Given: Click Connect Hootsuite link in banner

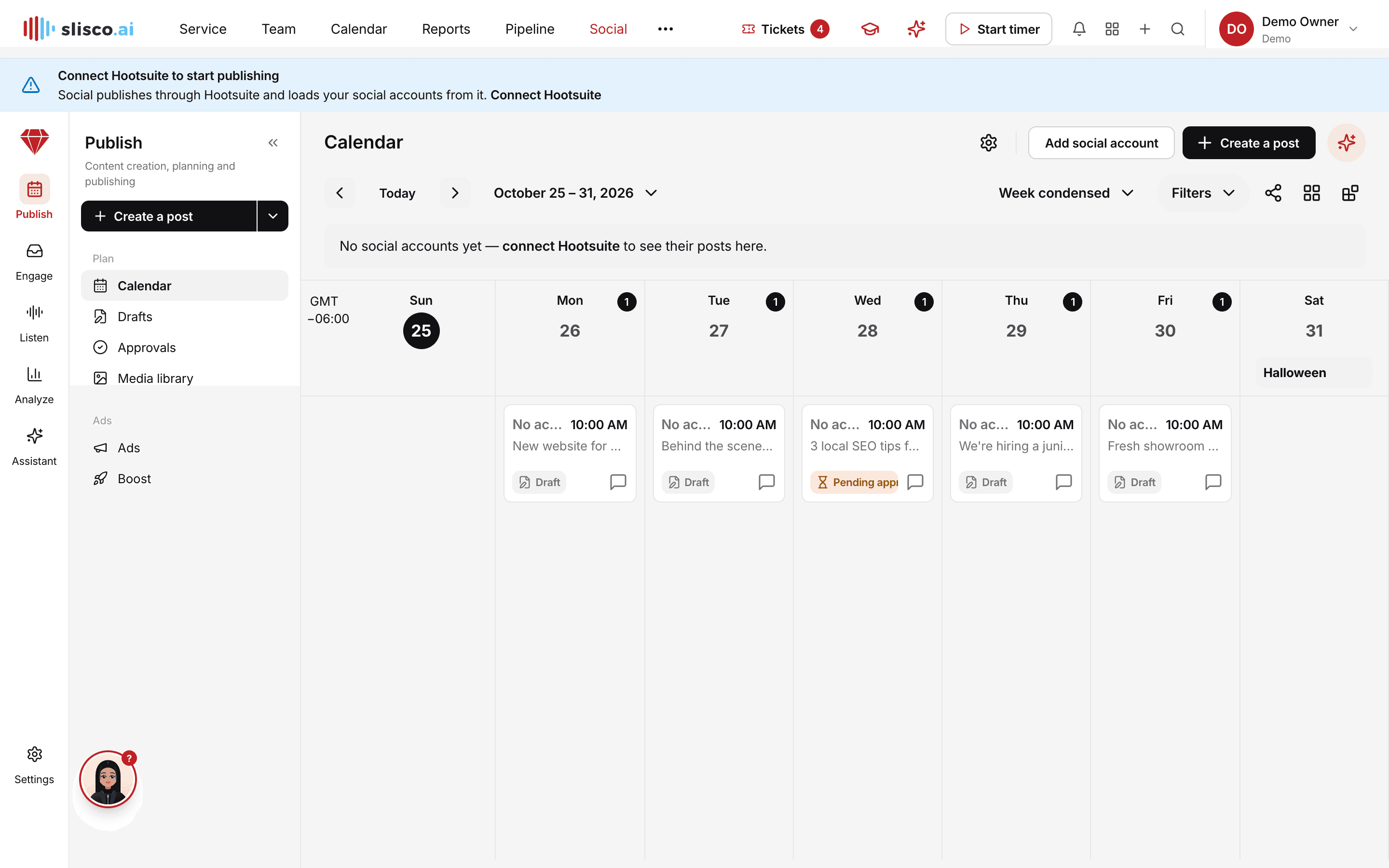Looking at the screenshot, I should point(545,95).
